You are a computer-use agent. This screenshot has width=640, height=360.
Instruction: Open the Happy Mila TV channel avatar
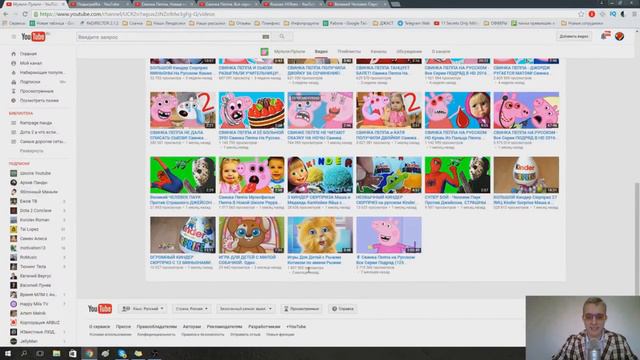coord(13,304)
